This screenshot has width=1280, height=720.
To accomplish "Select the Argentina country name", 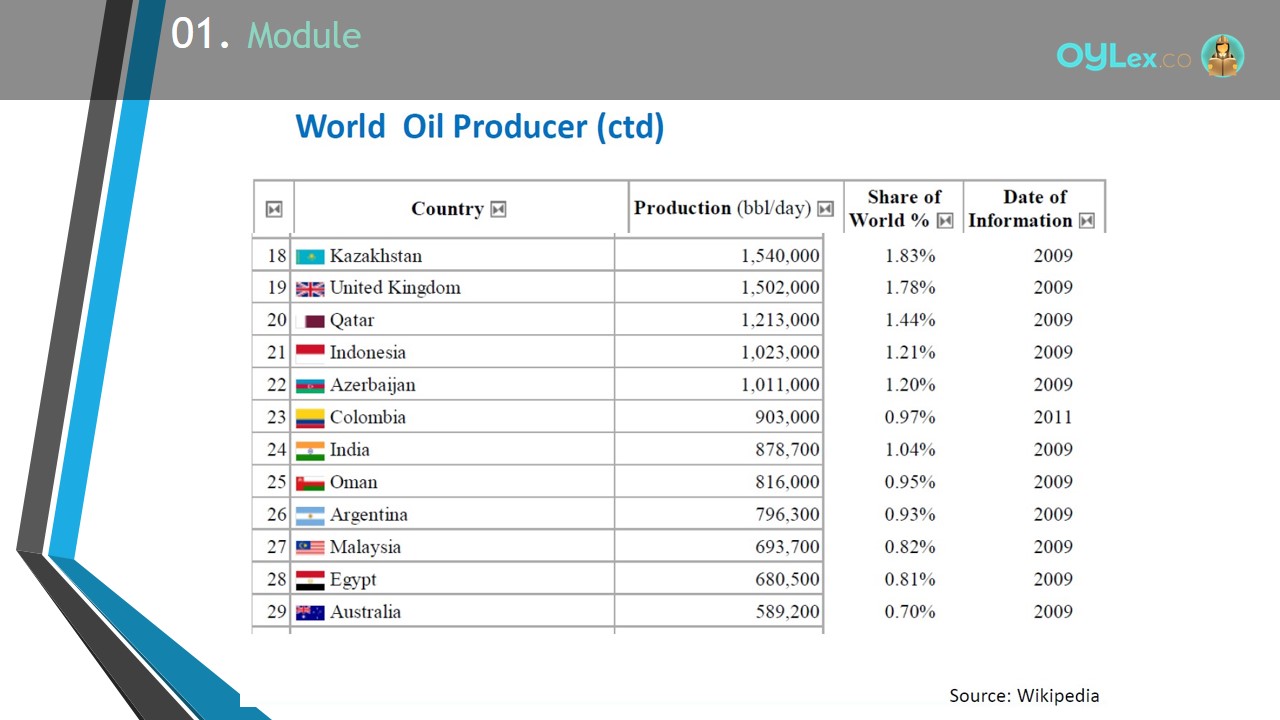I will point(369,515).
